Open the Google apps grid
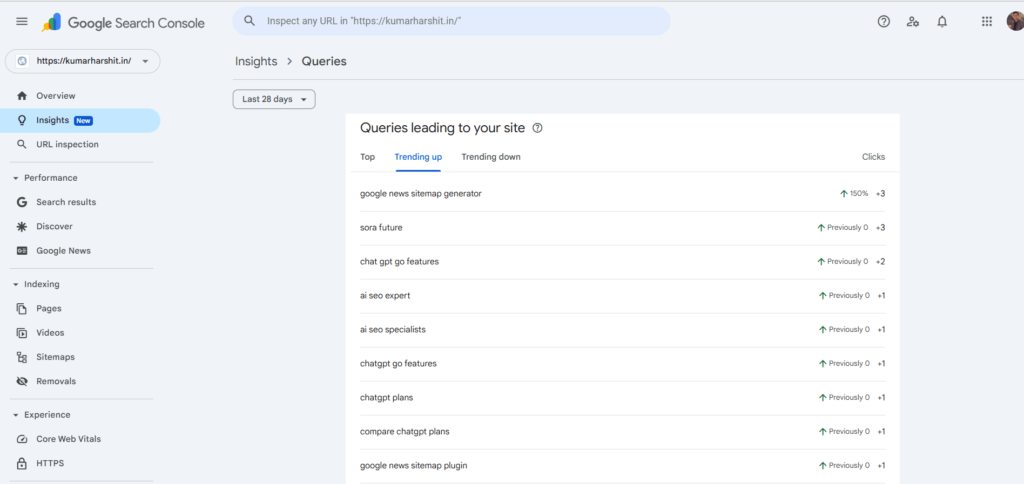The image size is (1024, 484). (987, 22)
